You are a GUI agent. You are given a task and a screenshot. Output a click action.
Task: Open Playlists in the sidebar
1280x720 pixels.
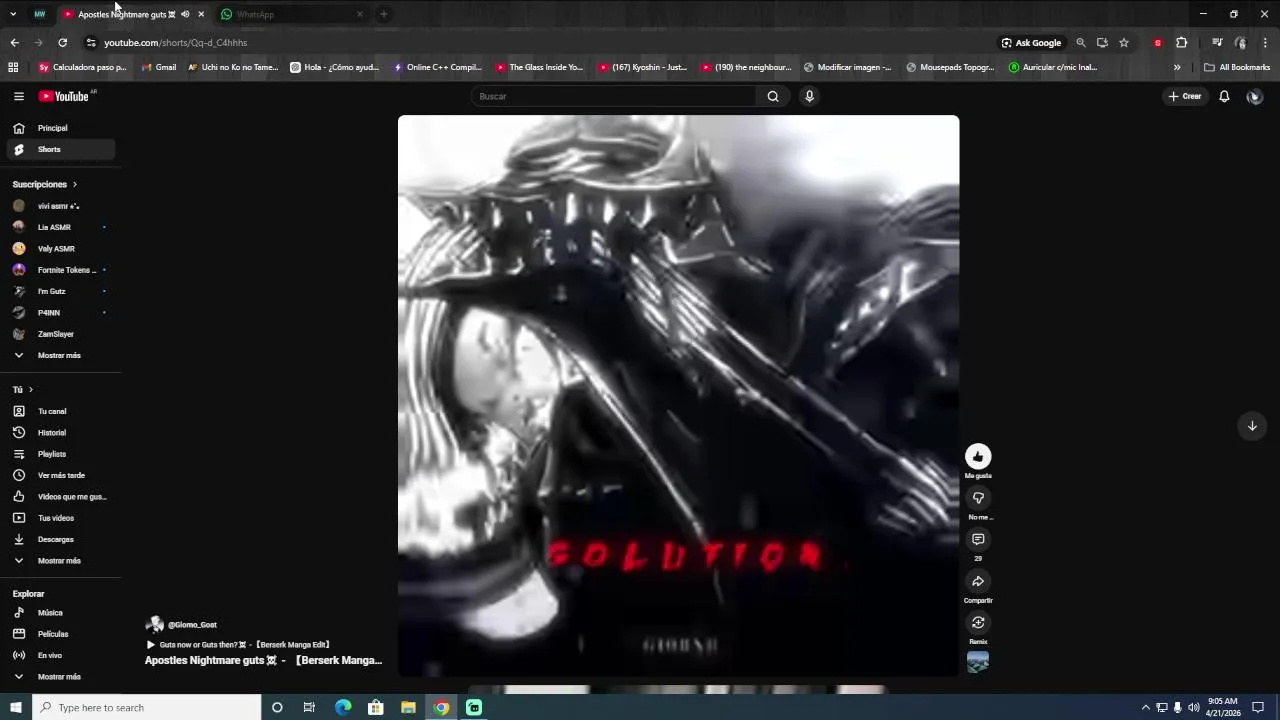61,454
